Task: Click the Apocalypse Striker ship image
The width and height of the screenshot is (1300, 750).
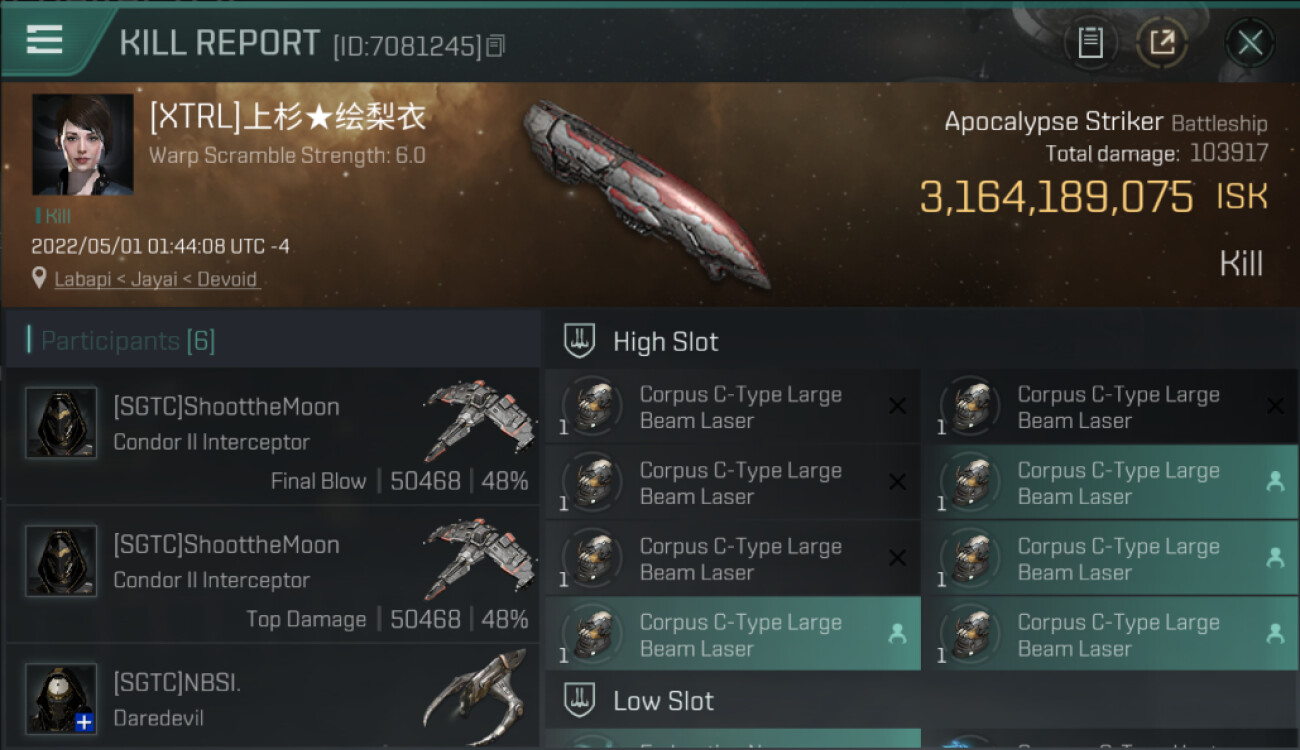Action: (646, 192)
